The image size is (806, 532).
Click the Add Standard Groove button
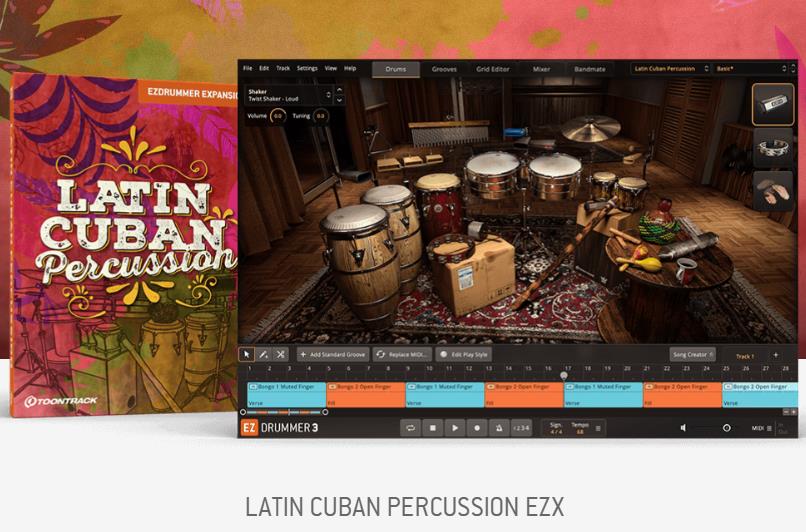point(333,355)
